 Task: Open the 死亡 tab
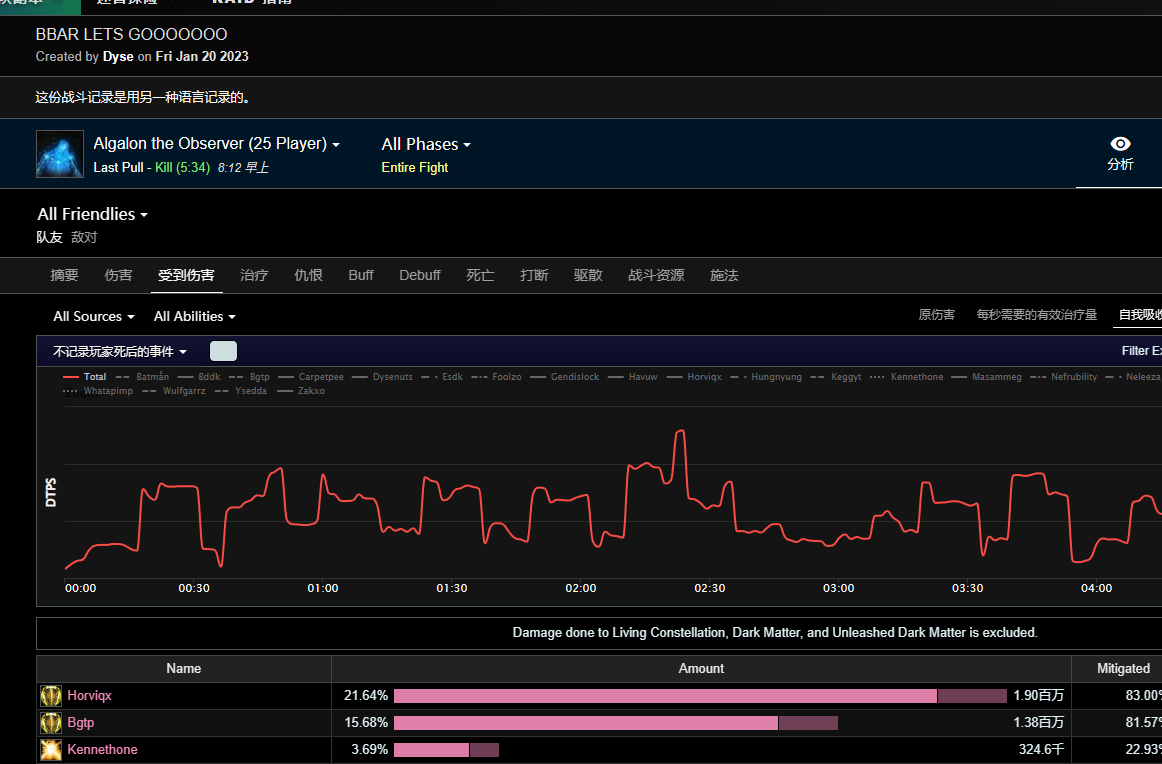point(480,275)
